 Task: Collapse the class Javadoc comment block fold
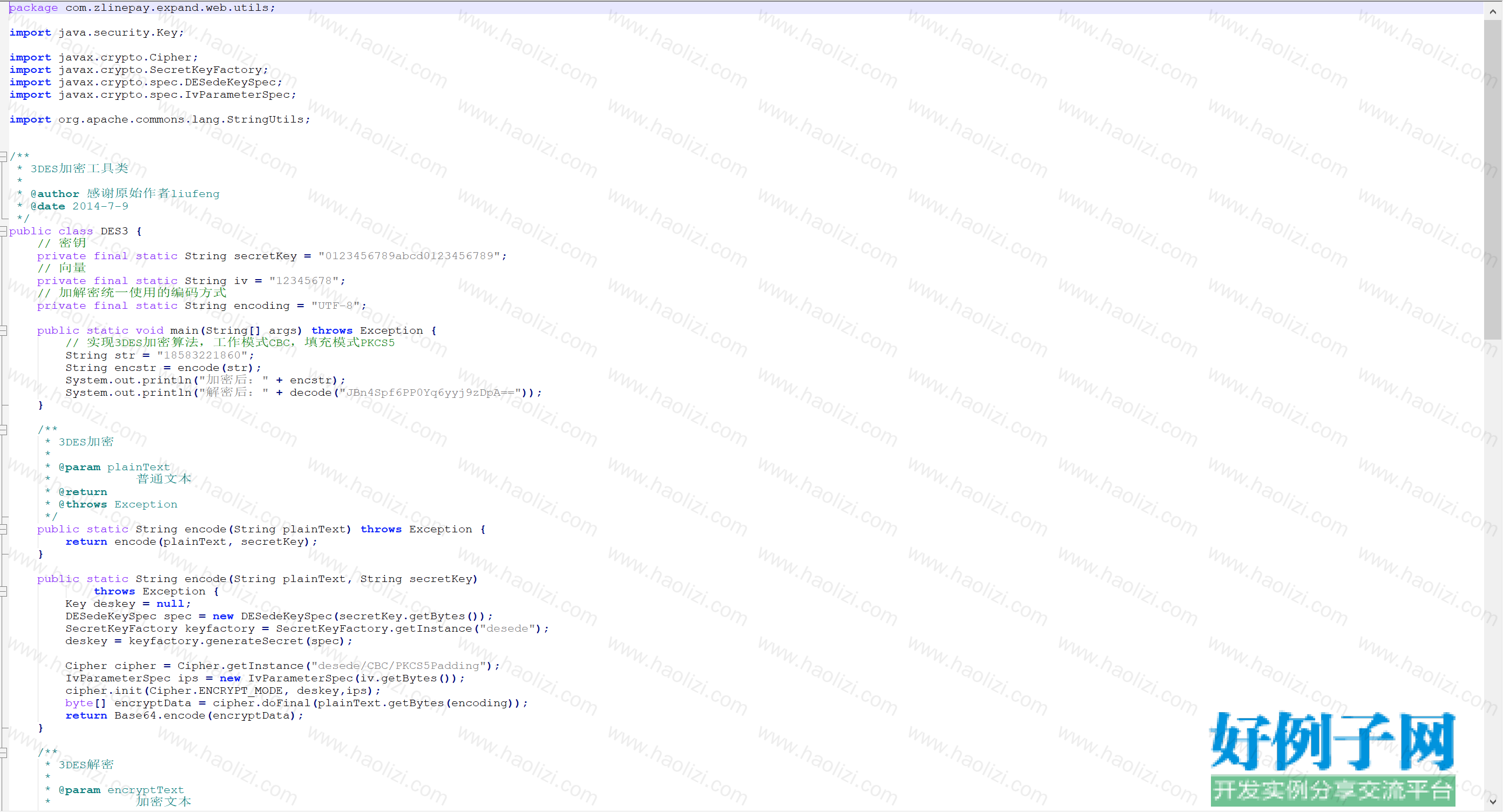[x=3, y=157]
